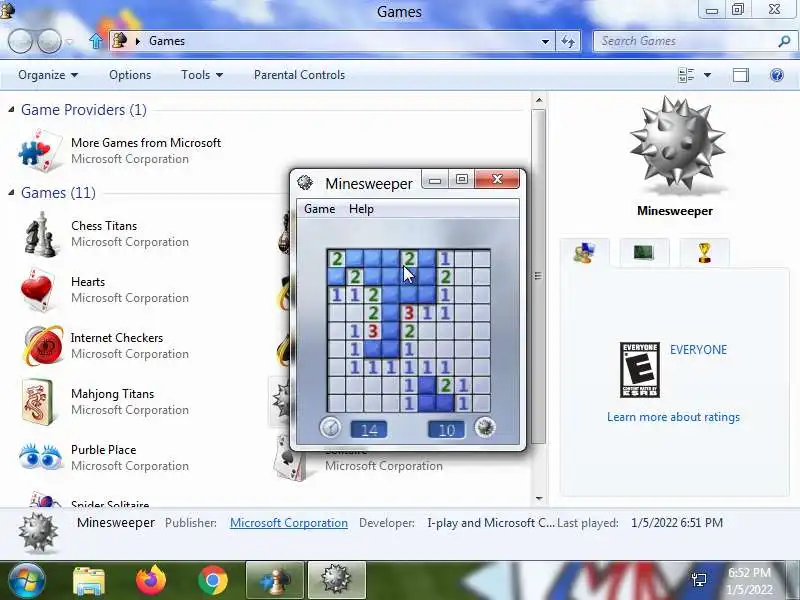Open the Organize menu
Image resolution: width=800 pixels, height=600 pixels.
point(48,75)
